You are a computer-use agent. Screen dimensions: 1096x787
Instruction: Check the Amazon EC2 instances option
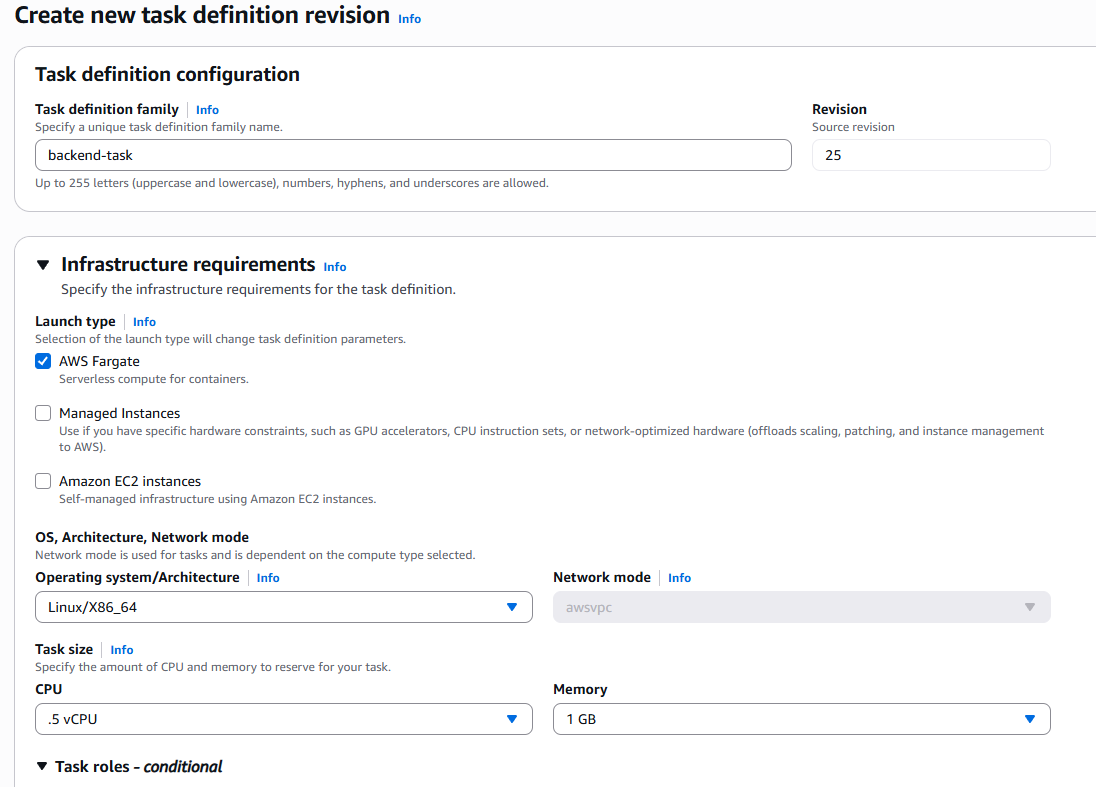click(x=42, y=481)
